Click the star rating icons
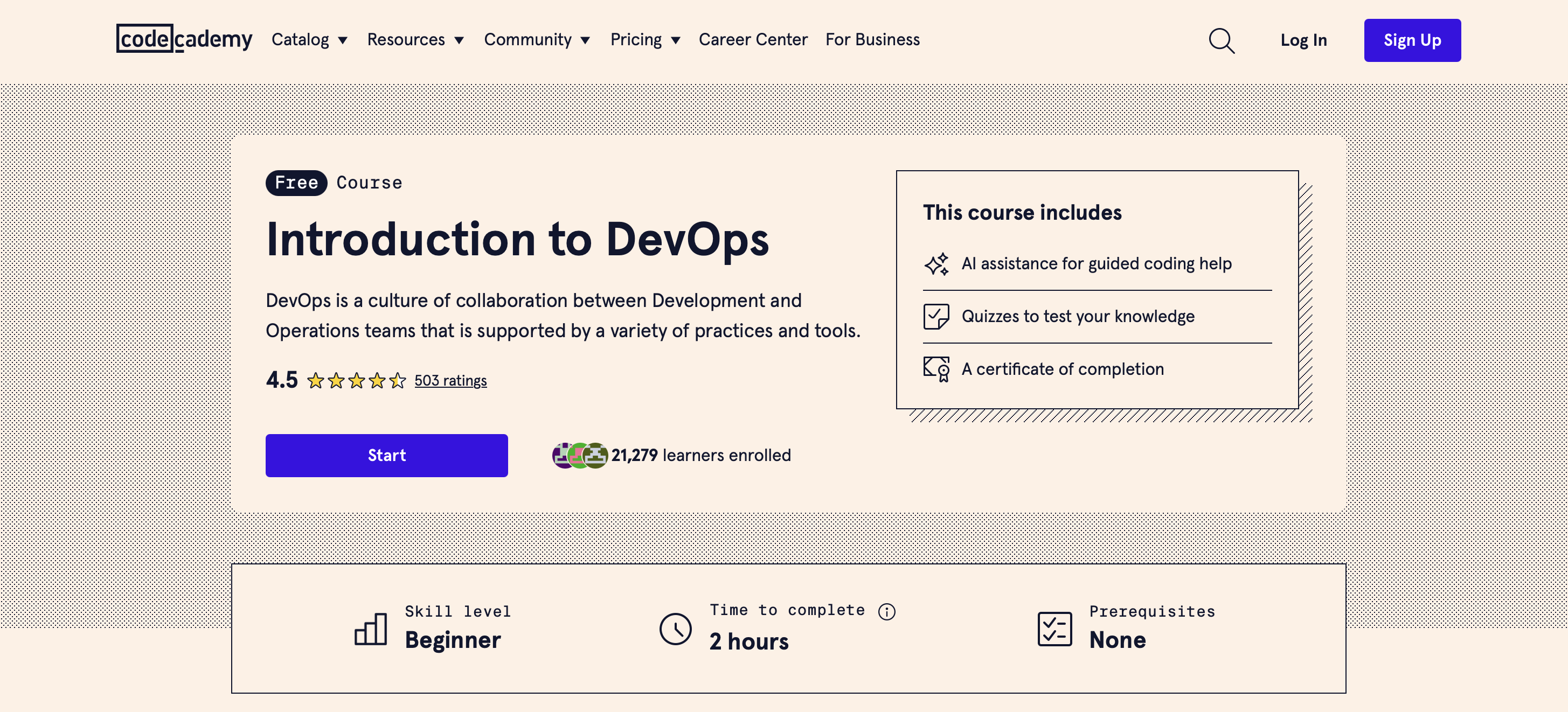Image resolution: width=1568 pixels, height=712 pixels. (x=356, y=381)
